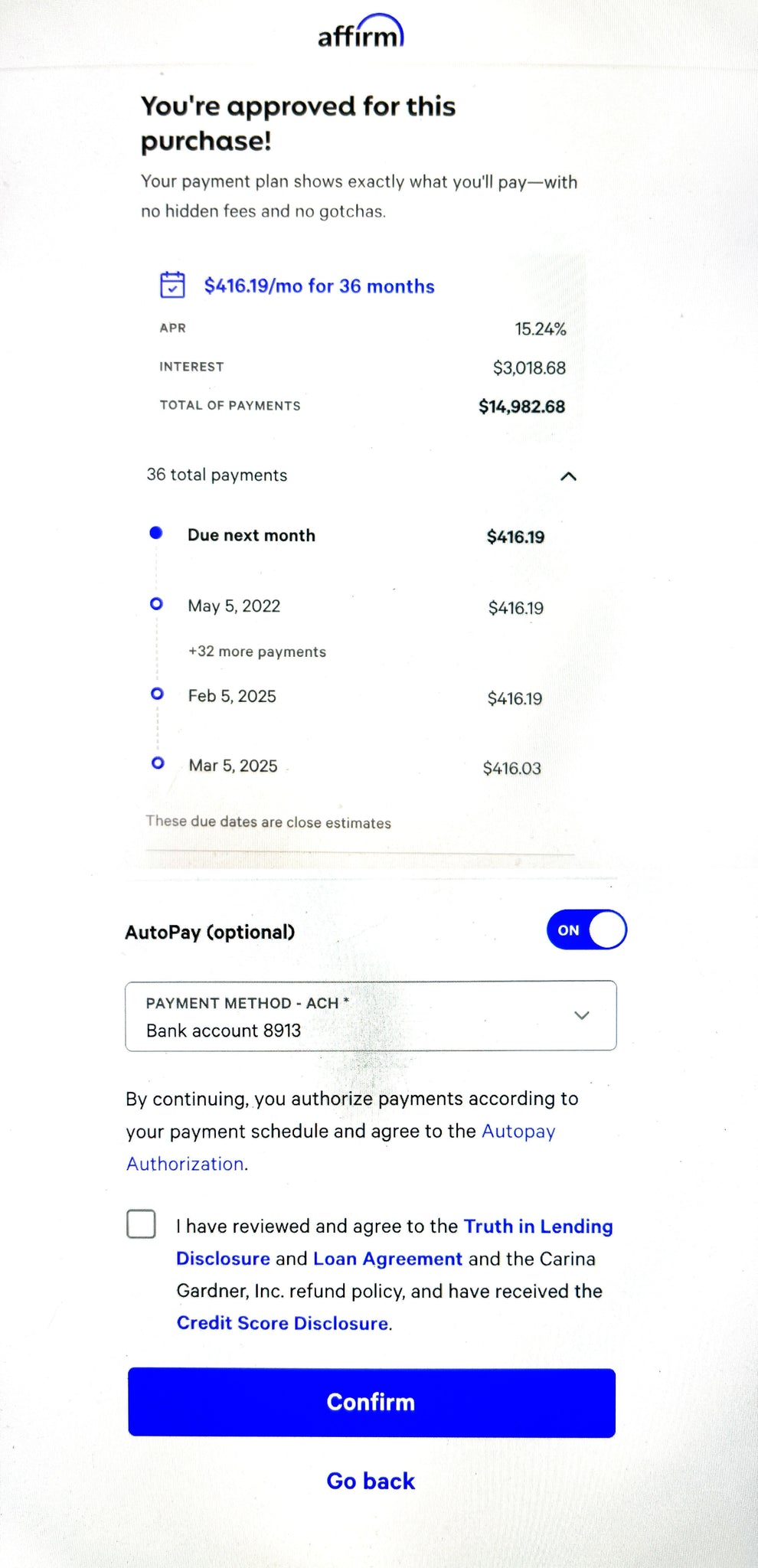758x1568 pixels.
Task: Check the agreement review checkbox
Action: pyautogui.click(x=142, y=1224)
